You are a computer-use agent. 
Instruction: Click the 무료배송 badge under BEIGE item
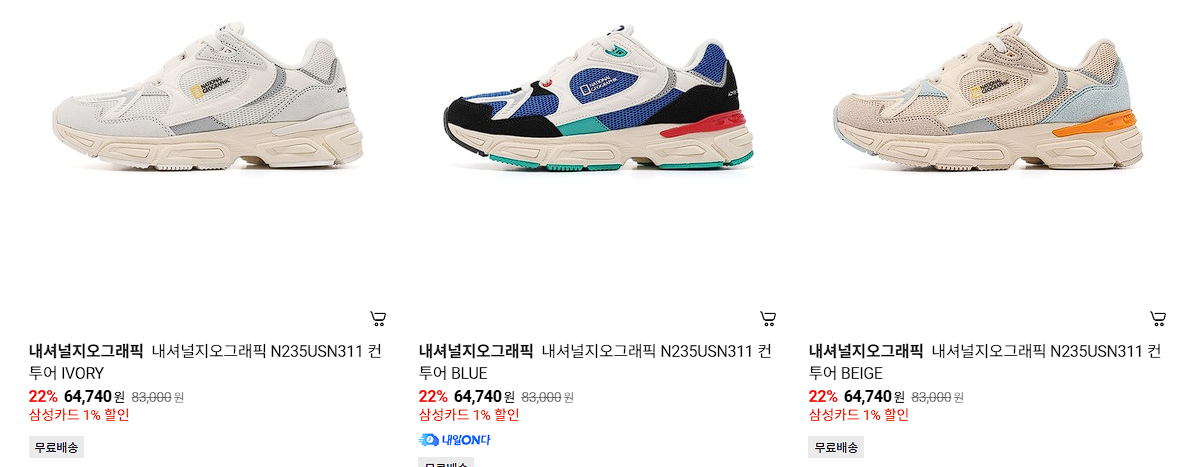point(836,447)
